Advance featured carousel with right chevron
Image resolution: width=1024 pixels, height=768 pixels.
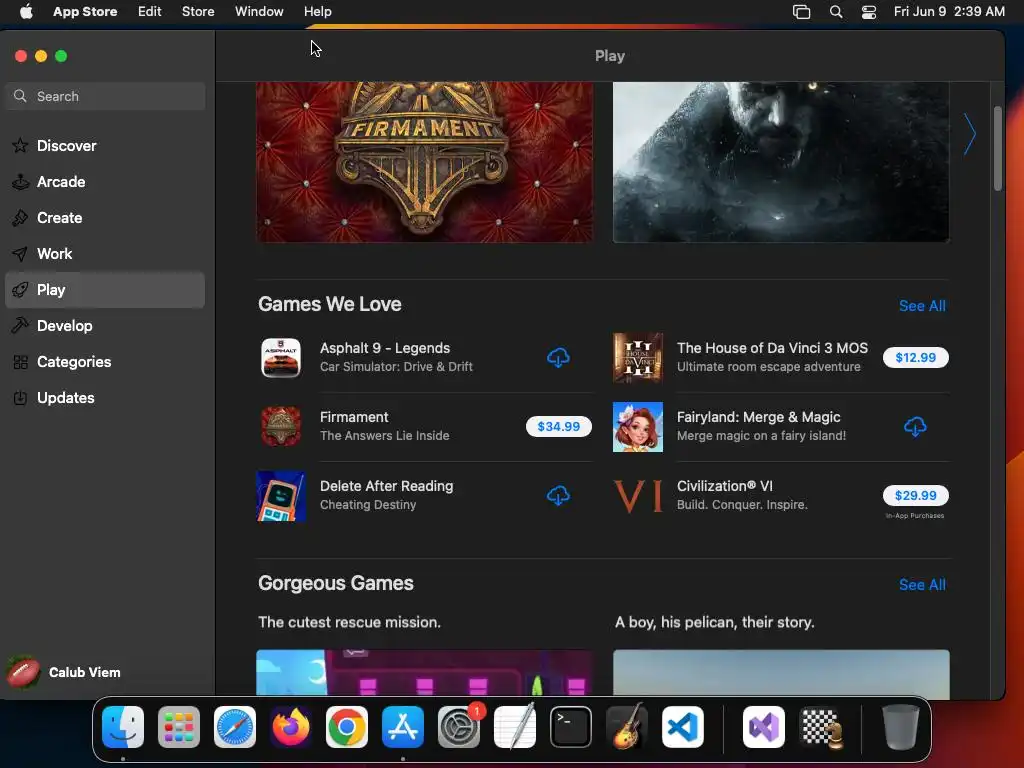(970, 135)
